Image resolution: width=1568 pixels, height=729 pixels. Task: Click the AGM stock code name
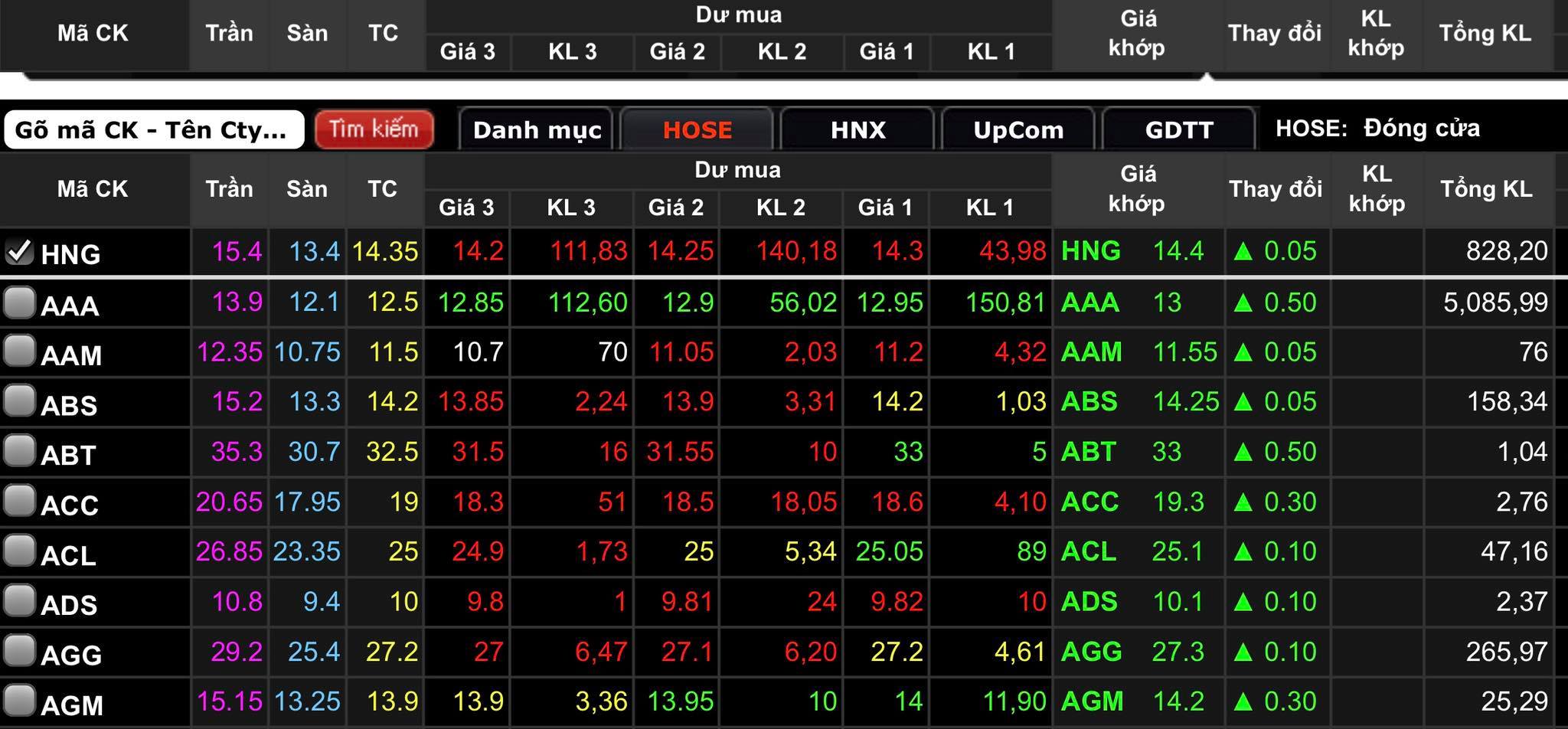point(72,704)
